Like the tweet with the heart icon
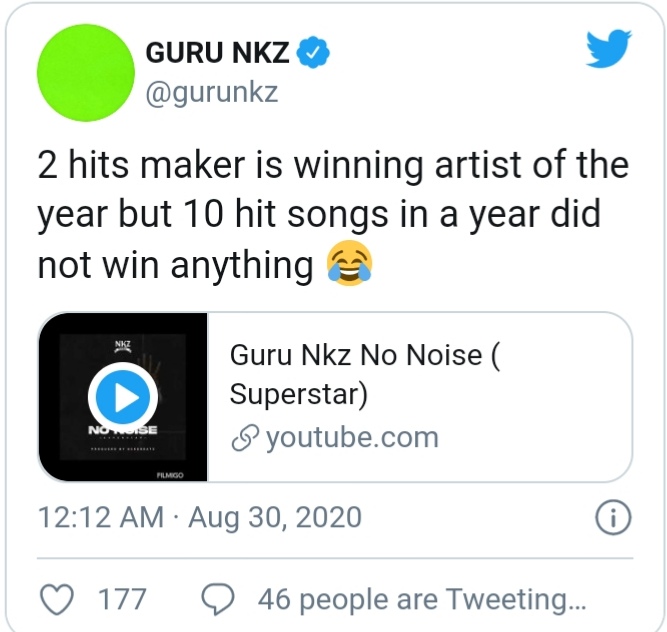Image resolution: width=667 pixels, height=632 pixels. click(62, 599)
